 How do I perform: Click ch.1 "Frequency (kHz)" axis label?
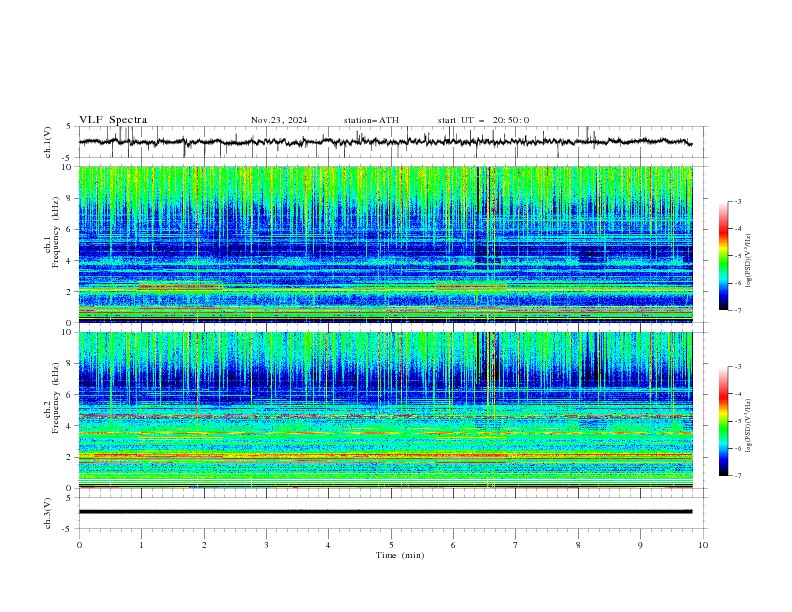(x=56, y=233)
